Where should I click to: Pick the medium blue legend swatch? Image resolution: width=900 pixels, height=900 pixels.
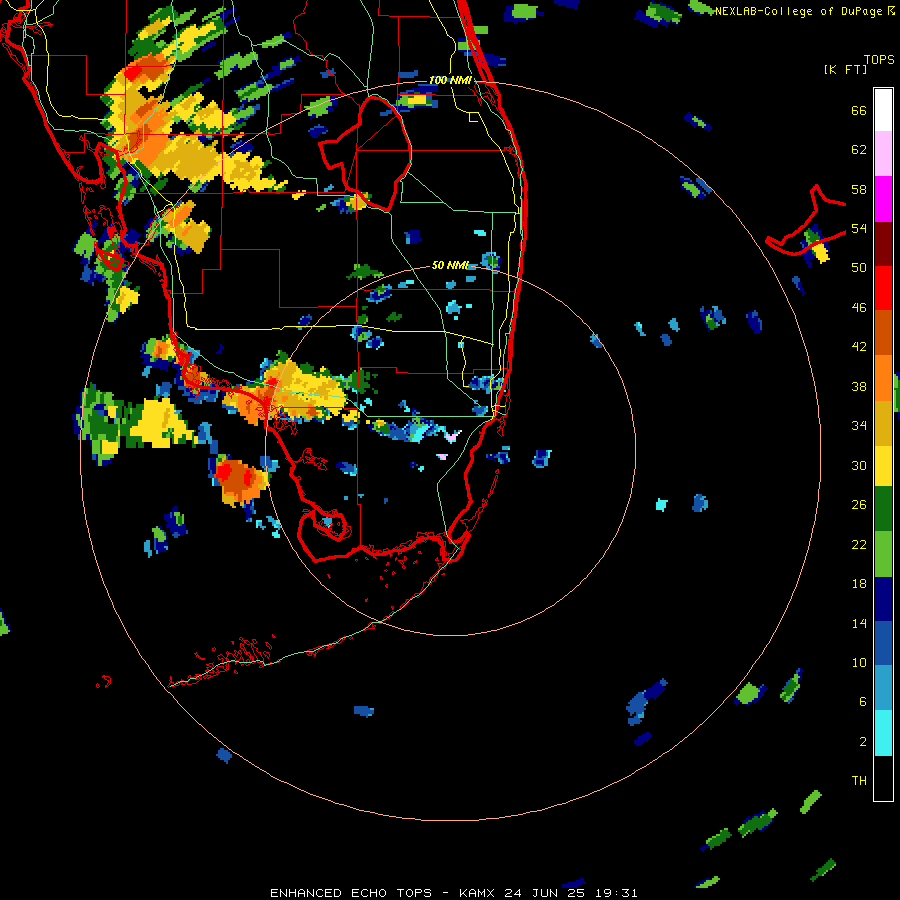coord(883,643)
